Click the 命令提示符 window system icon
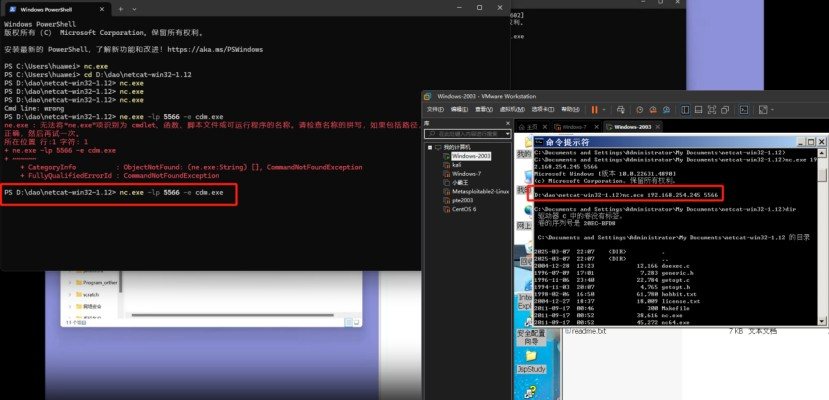Screen dimensions: 829x400 coord(539,142)
